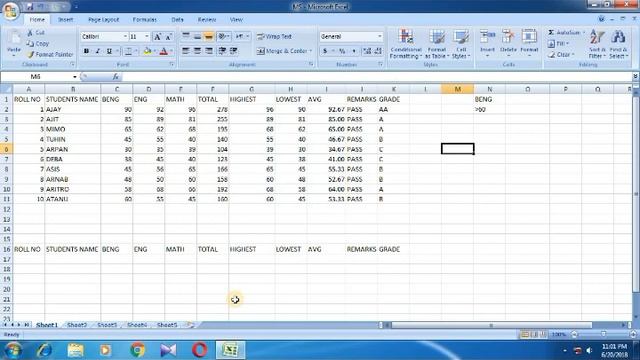Open the View tab
The image size is (640, 360).
(236, 20)
